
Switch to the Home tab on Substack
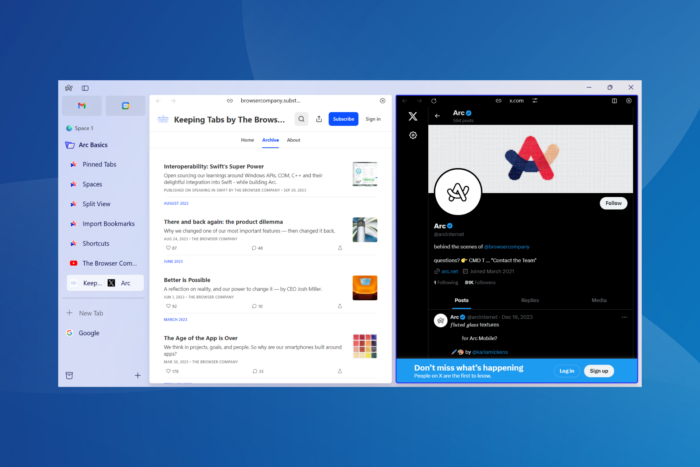247,140
